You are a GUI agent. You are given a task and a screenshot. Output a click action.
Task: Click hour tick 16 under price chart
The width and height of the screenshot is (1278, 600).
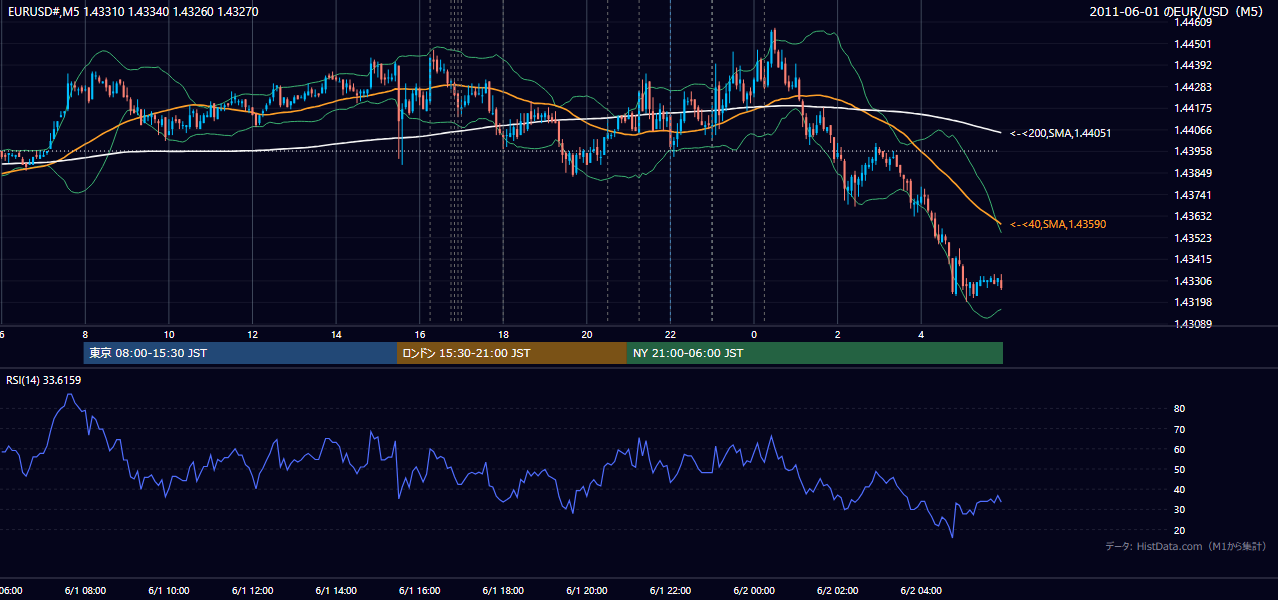[420, 334]
